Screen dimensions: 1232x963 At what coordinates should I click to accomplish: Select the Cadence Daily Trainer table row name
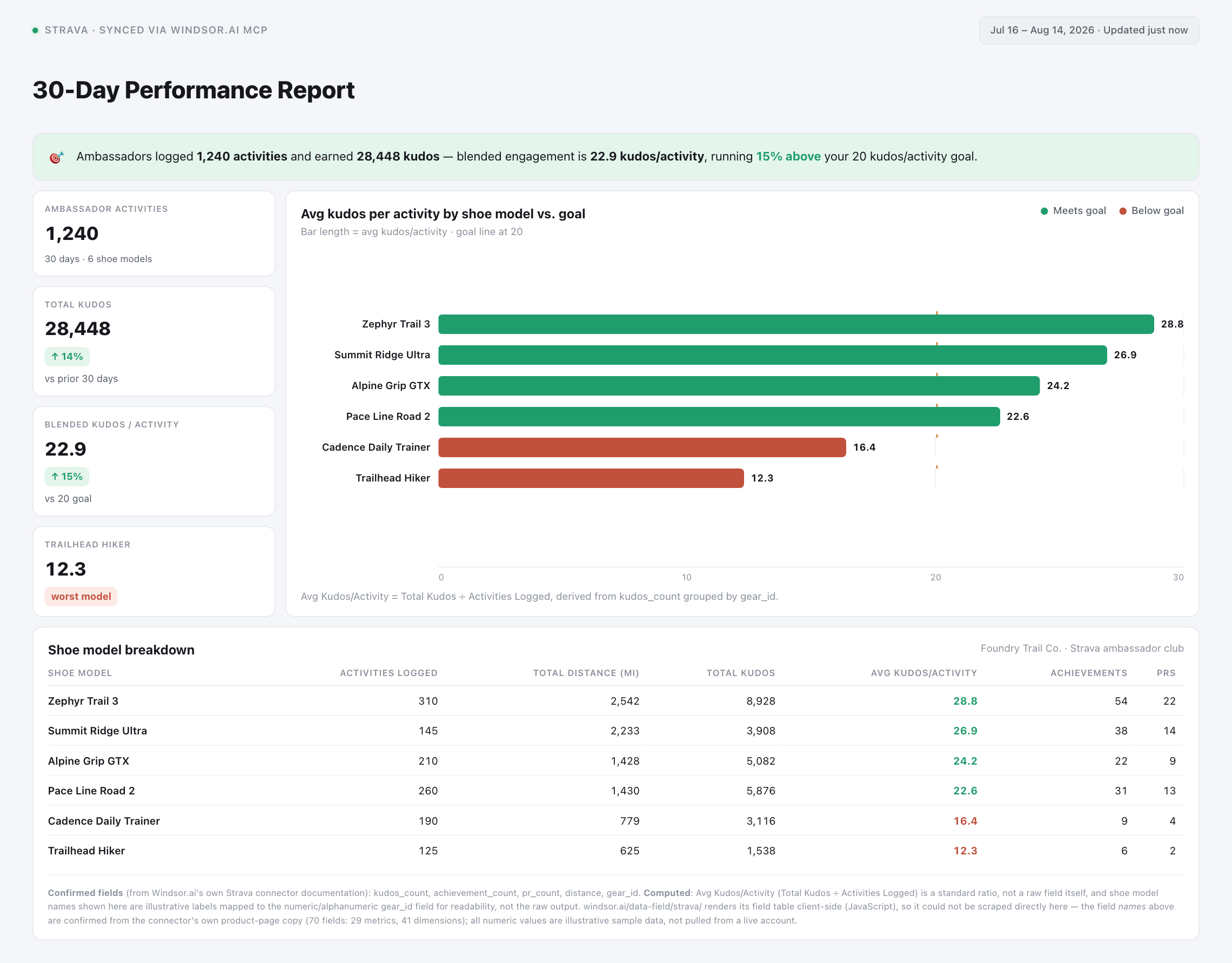pos(104,821)
